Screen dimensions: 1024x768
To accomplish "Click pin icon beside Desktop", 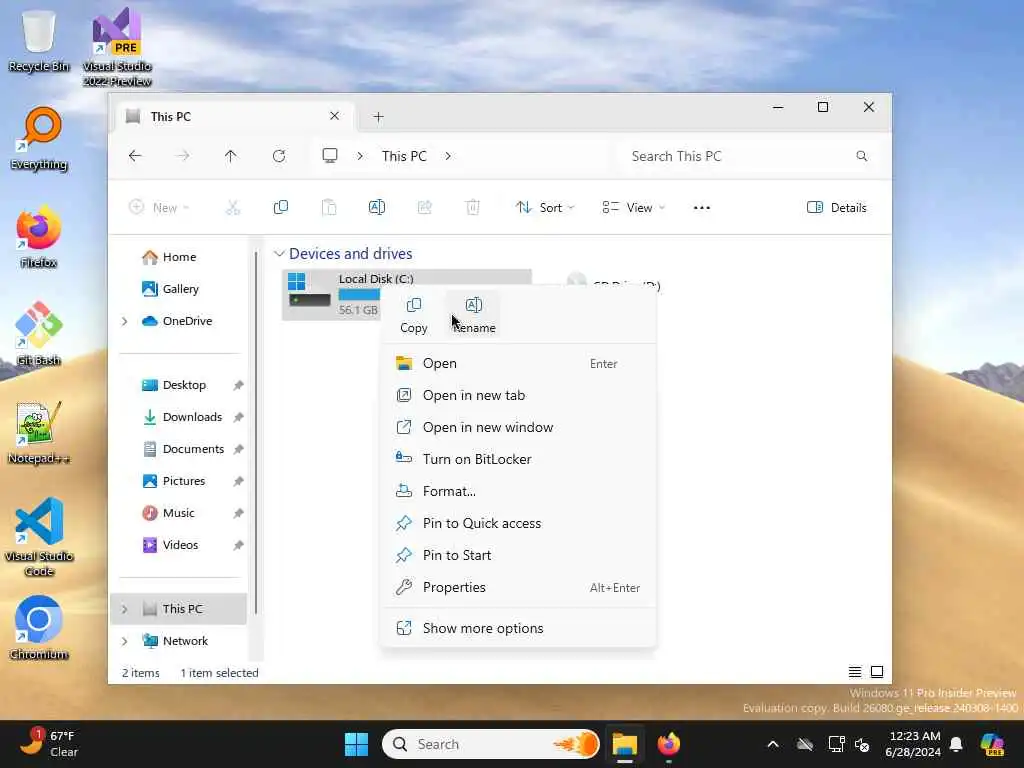I will pyautogui.click(x=238, y=385).
